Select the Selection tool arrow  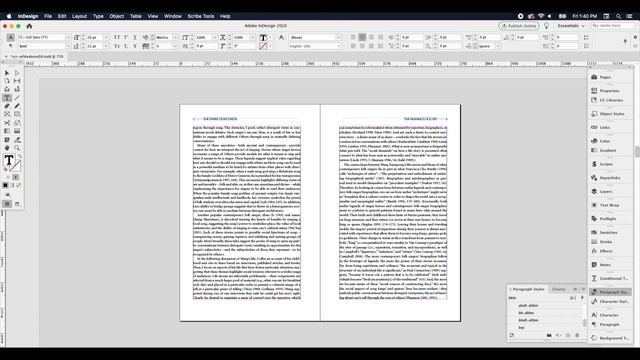(x=7, y=73)
